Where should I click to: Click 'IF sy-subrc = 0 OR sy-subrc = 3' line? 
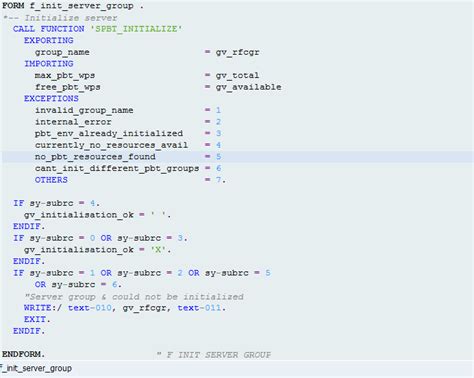pyautogui.click(x=100, y=238)
